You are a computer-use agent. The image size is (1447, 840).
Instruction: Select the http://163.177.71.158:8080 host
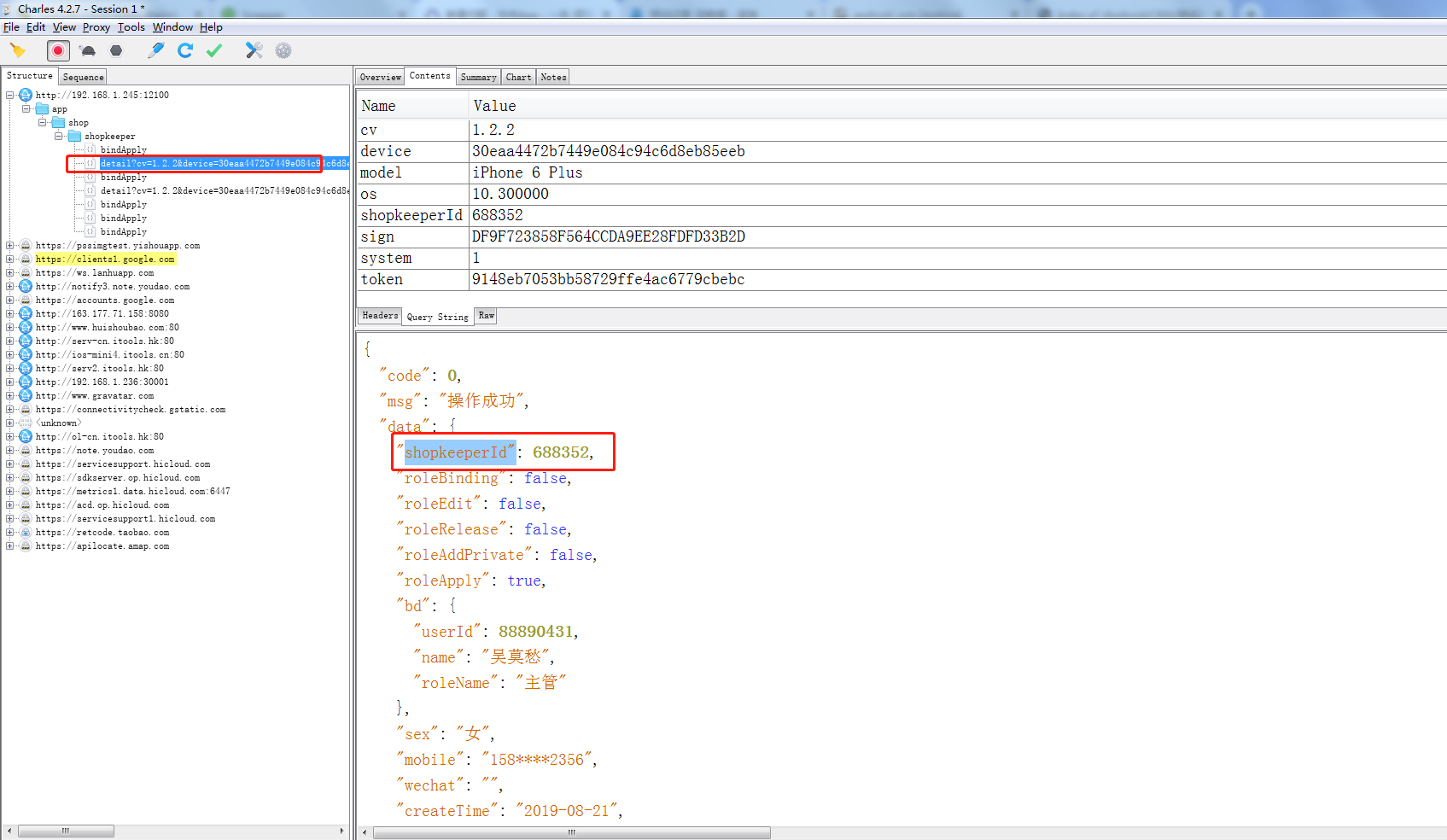point(102,314)
